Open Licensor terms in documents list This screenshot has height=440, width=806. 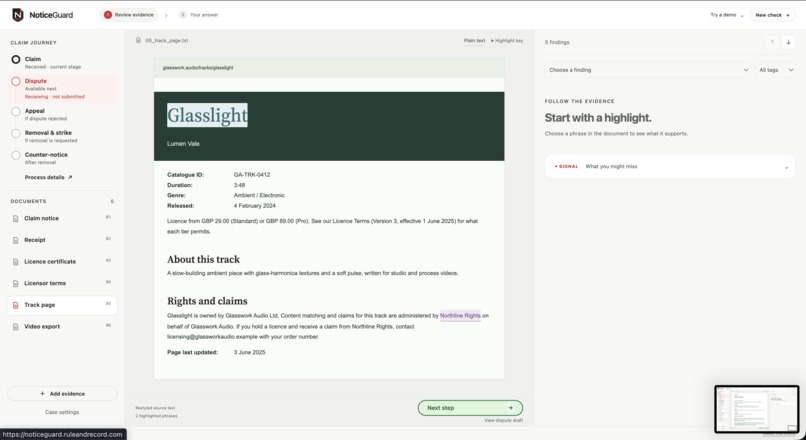coord(62,283)
